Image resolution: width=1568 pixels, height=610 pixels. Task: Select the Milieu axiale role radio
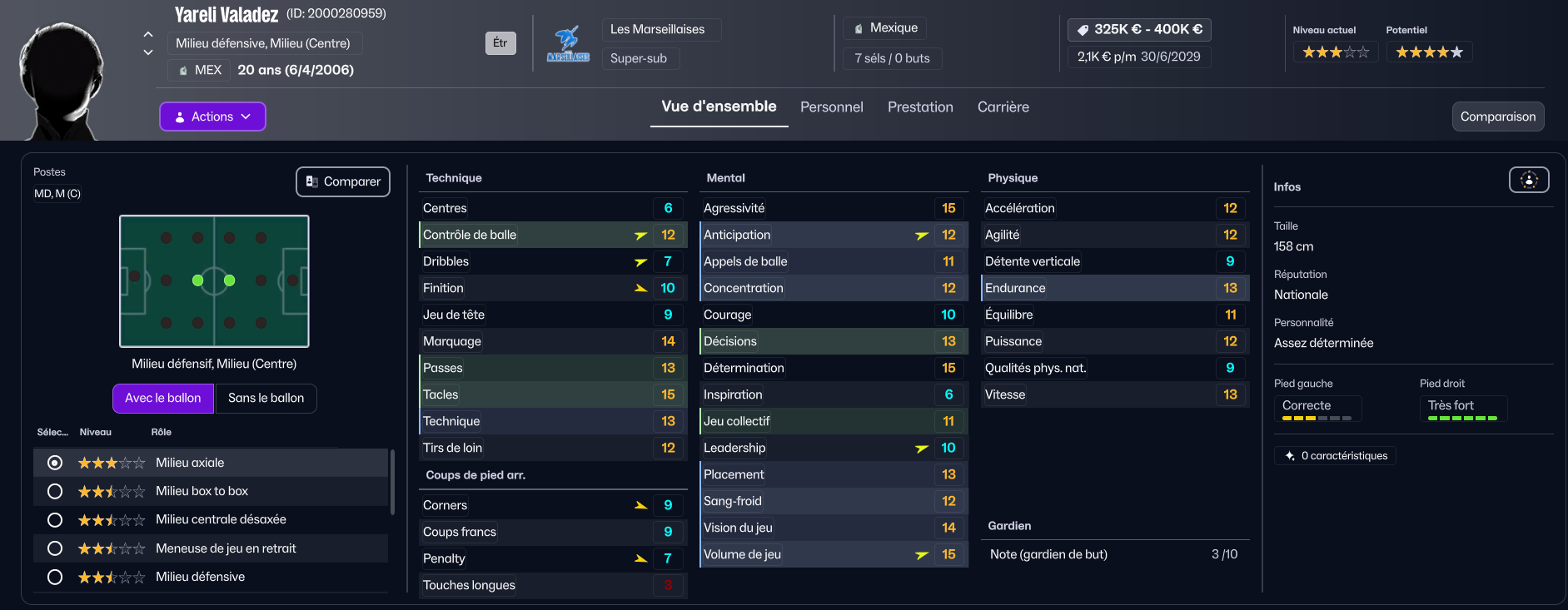(x=55, y=463)
